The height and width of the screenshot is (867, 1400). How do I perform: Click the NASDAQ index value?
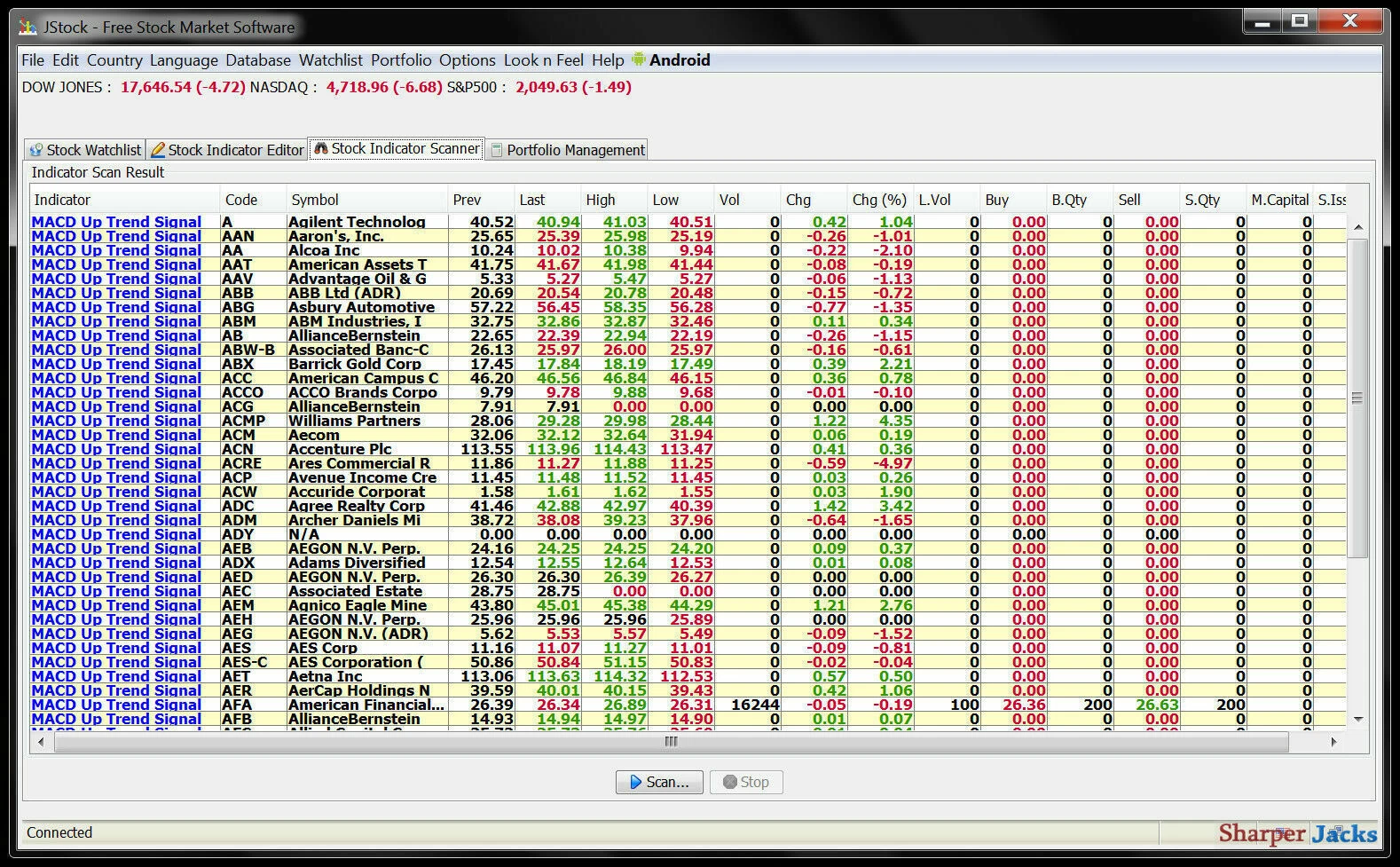384,87
